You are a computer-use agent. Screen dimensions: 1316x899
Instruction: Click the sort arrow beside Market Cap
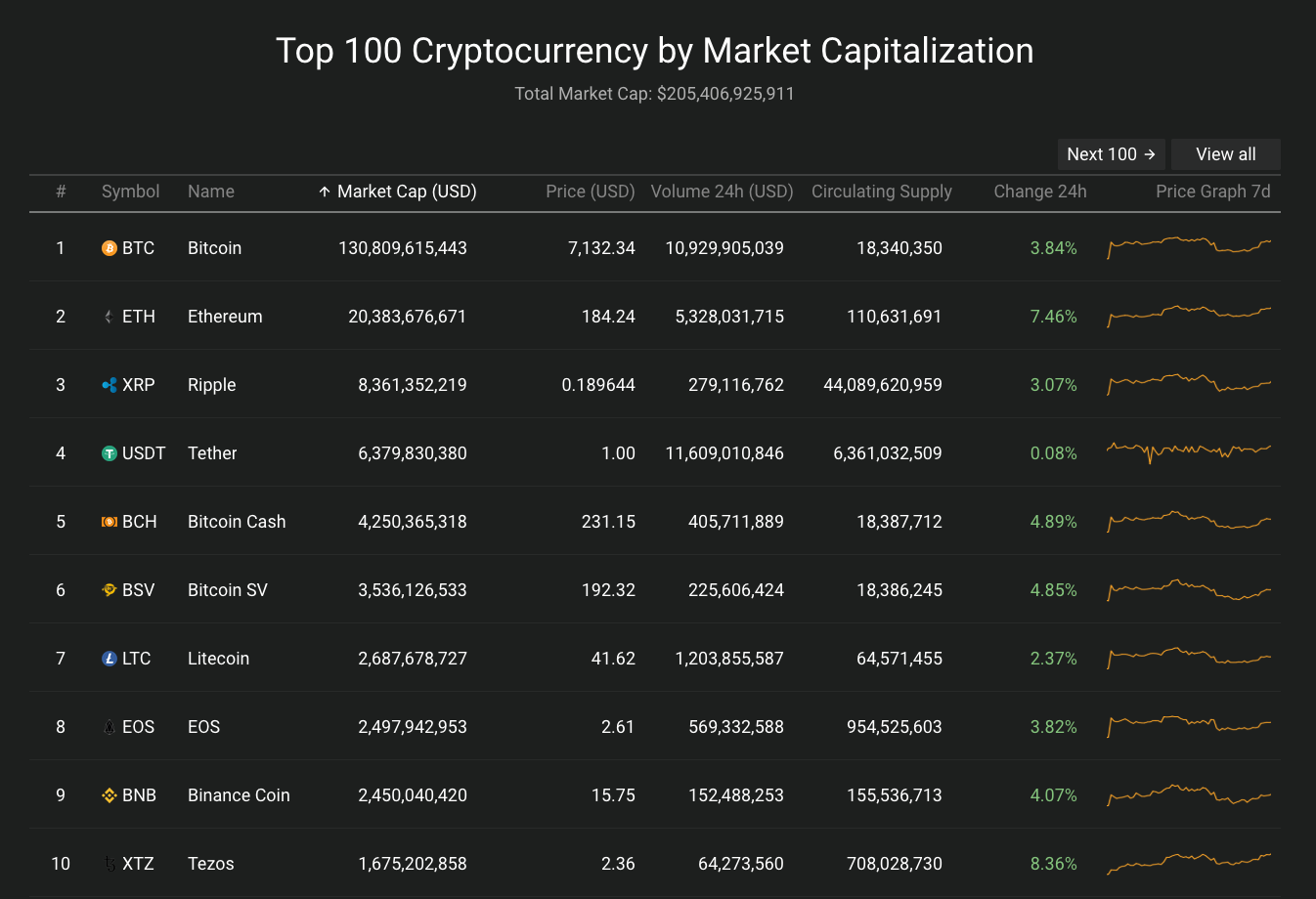pos(325,192)
